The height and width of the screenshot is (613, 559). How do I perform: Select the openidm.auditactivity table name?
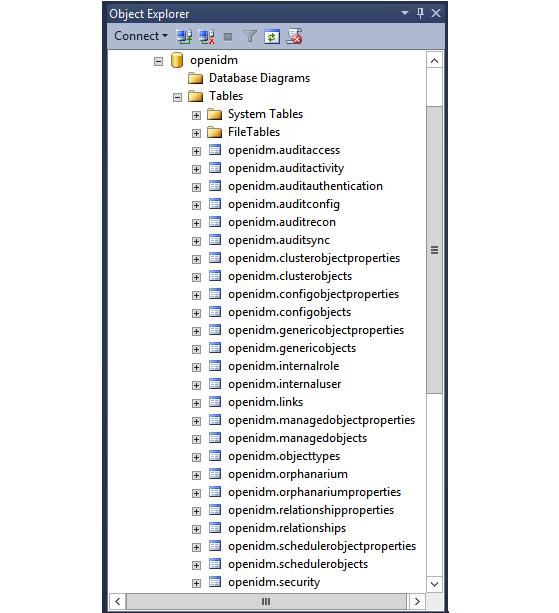point(286,168)
